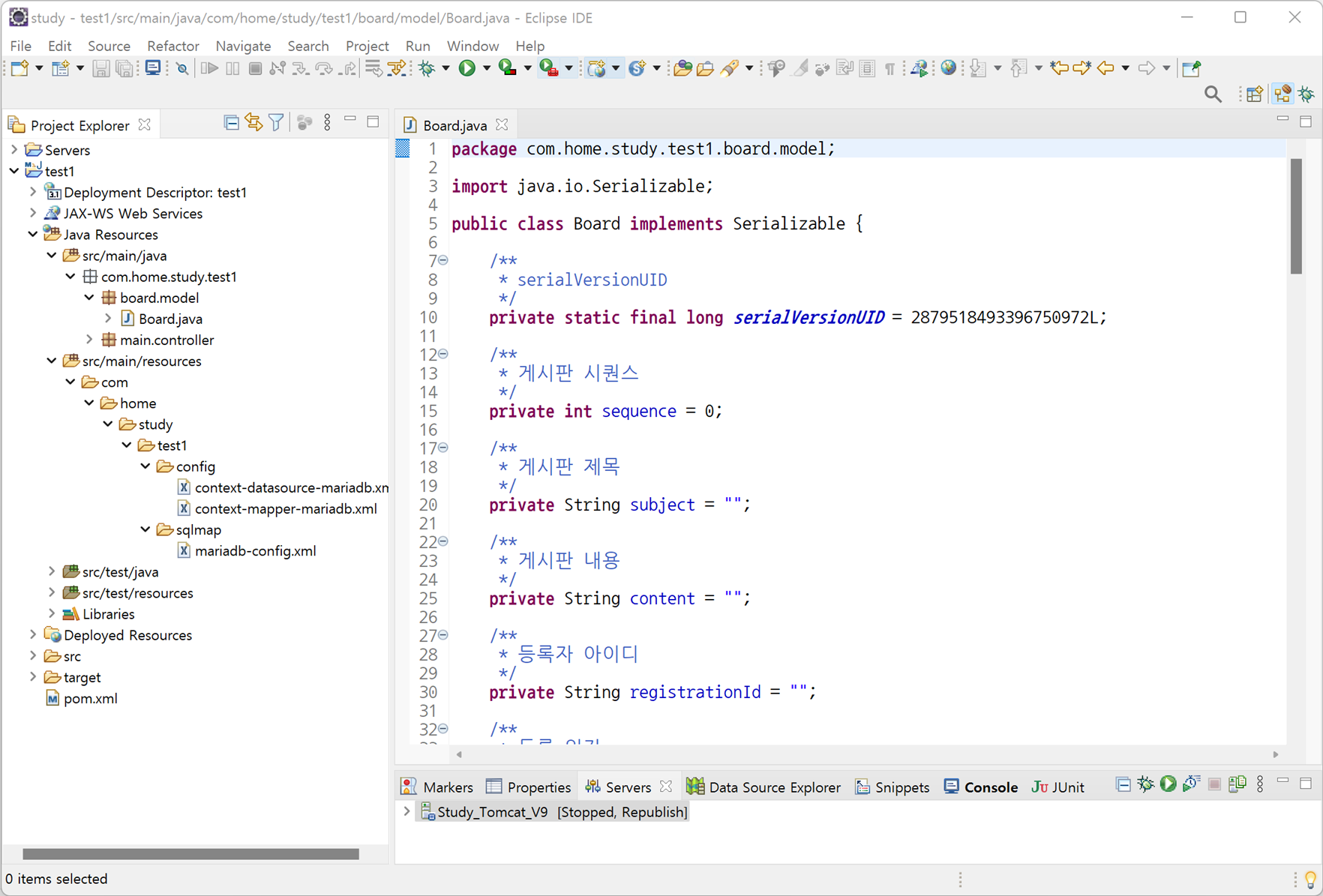Fold the comment at line 17
Screen dimensions: 1323x896
point(443,448)
